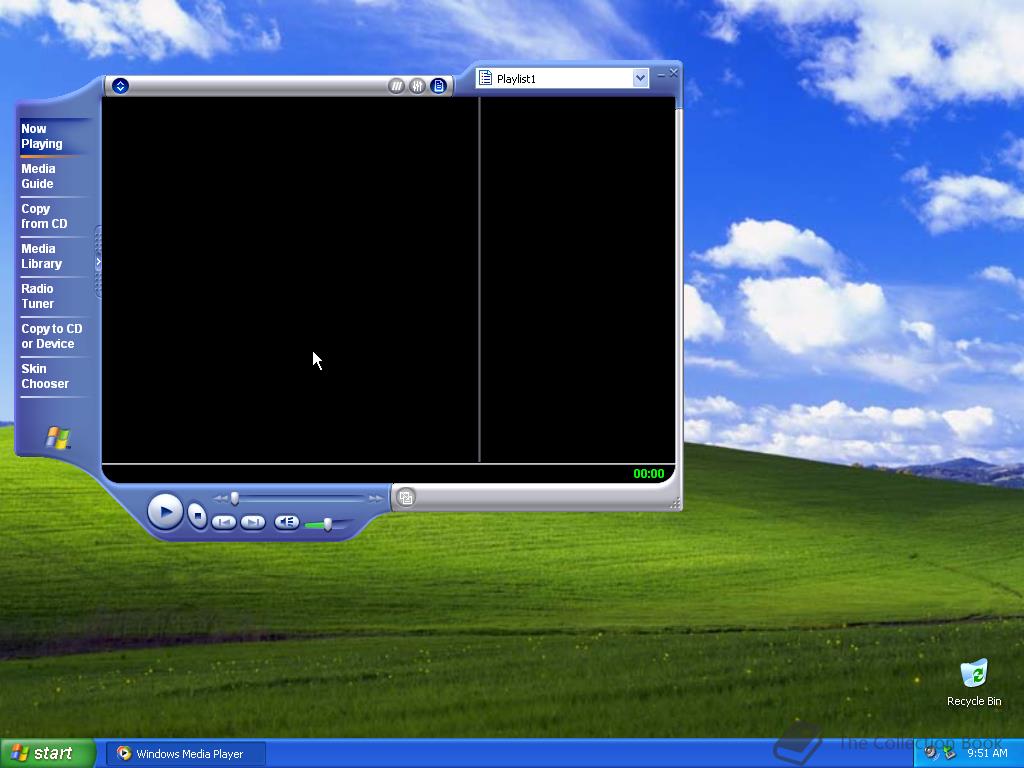Open the Start menu
The image size is (1024, 768).
pyautogui.click(x=48, y=754)
